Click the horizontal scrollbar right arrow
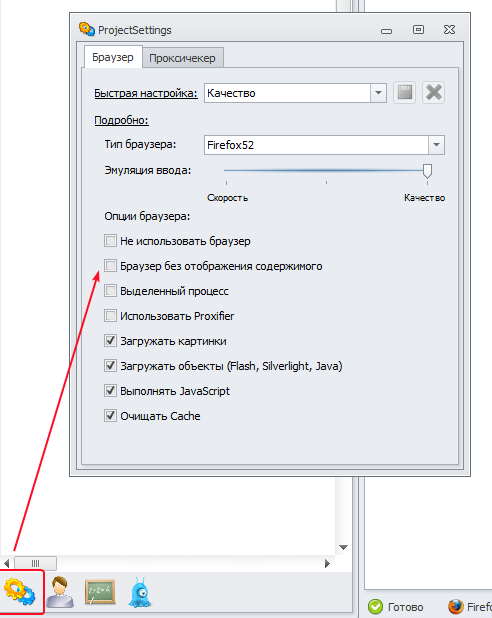The width and height of the screenshot is (492, 618). (x=327, y=564)
